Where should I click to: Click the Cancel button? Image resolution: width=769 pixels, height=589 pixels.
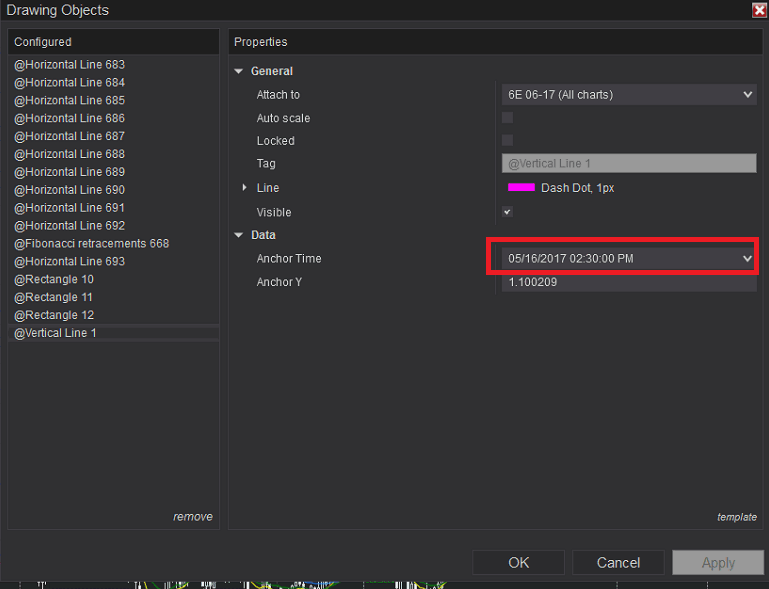pyautogui.click(x=618, y=563)
